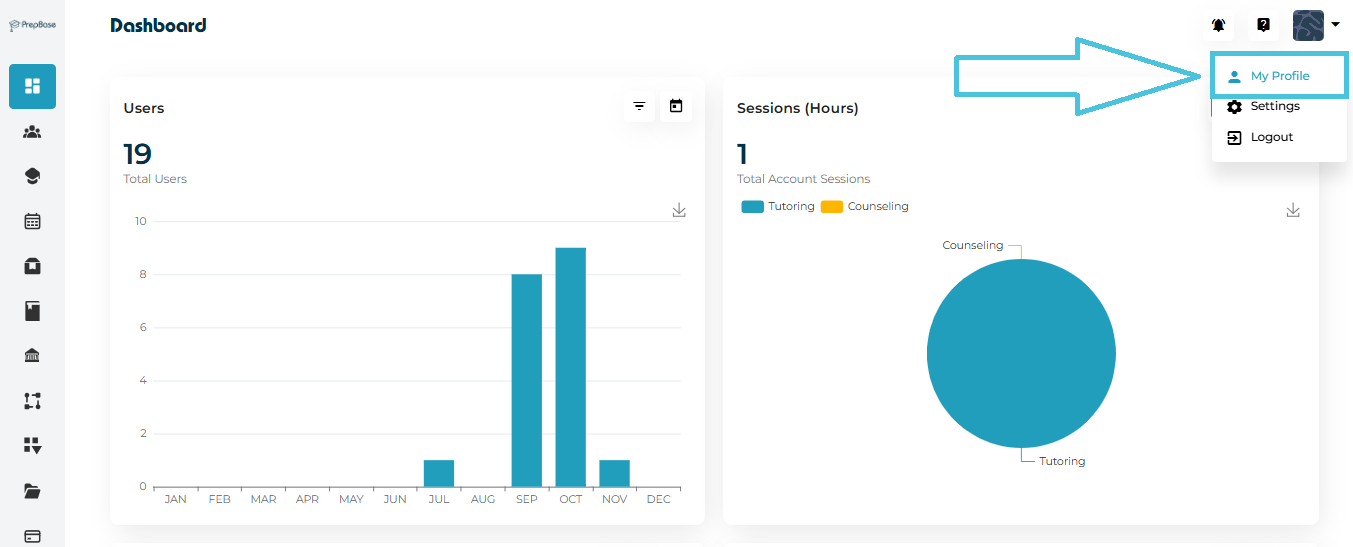Open the Users chart date picker
1353x547 pixels.
676,106
